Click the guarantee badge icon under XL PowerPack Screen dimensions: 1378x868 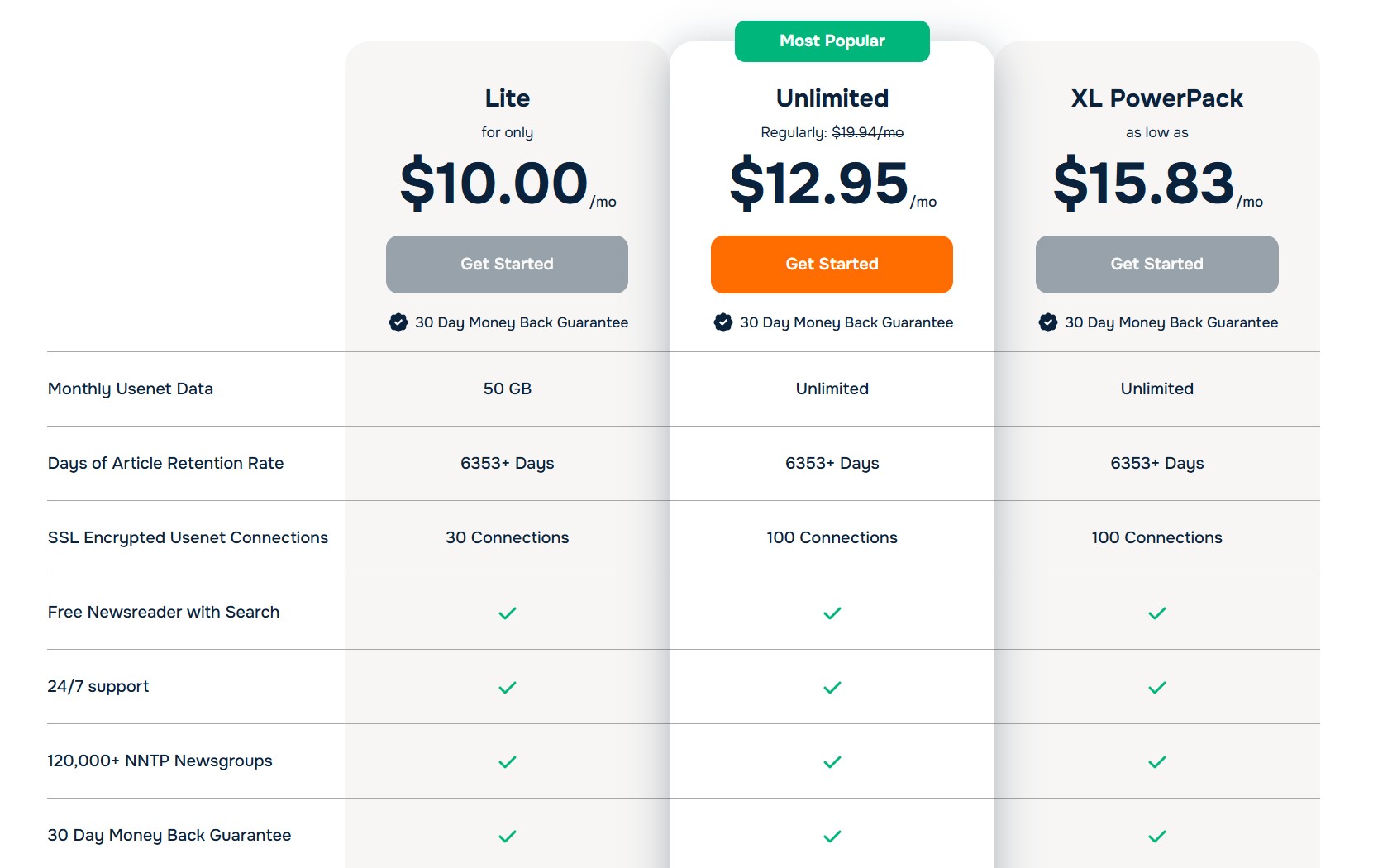point(1048,322)
